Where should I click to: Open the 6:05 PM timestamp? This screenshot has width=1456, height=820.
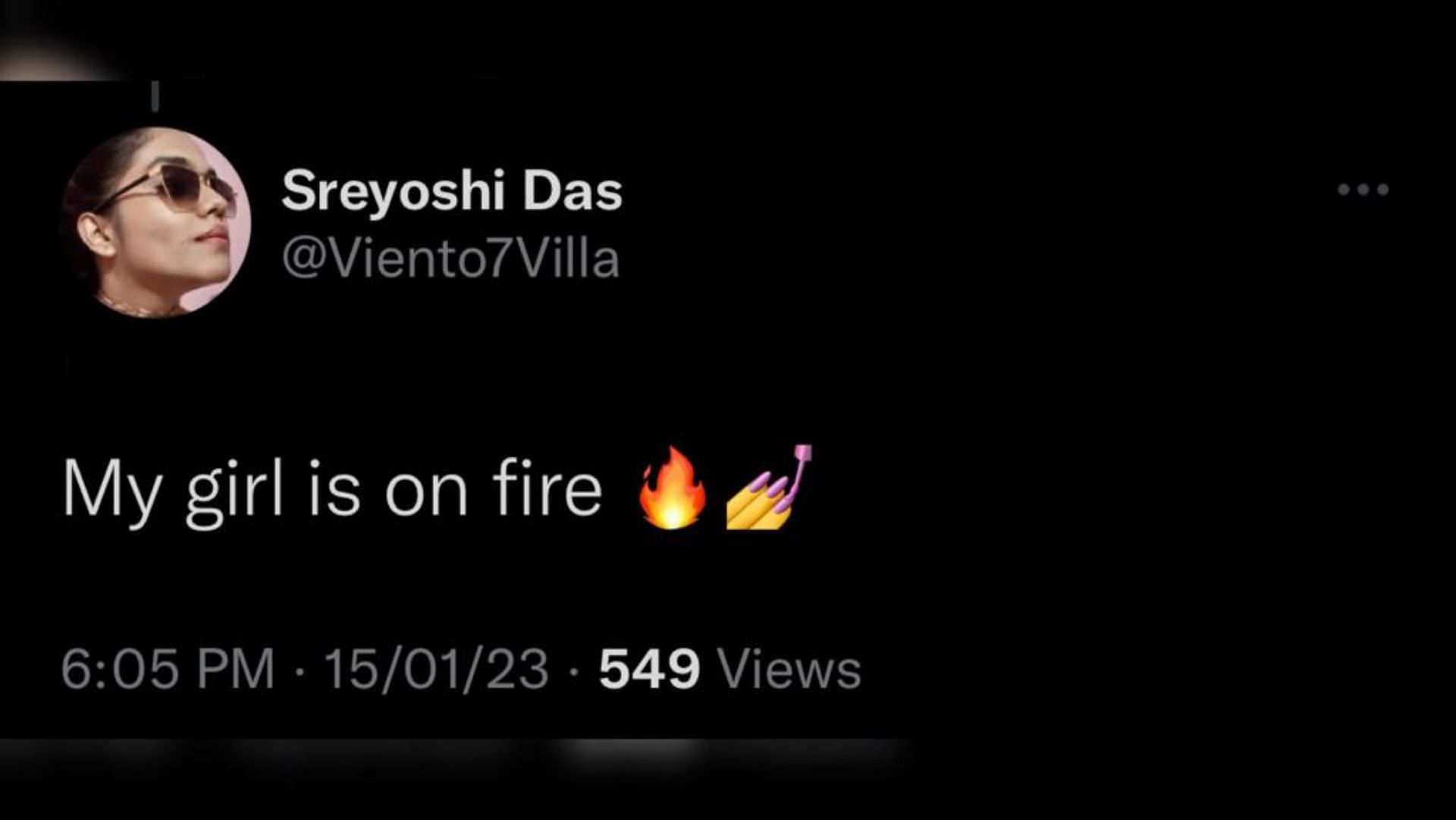point(168,669)
